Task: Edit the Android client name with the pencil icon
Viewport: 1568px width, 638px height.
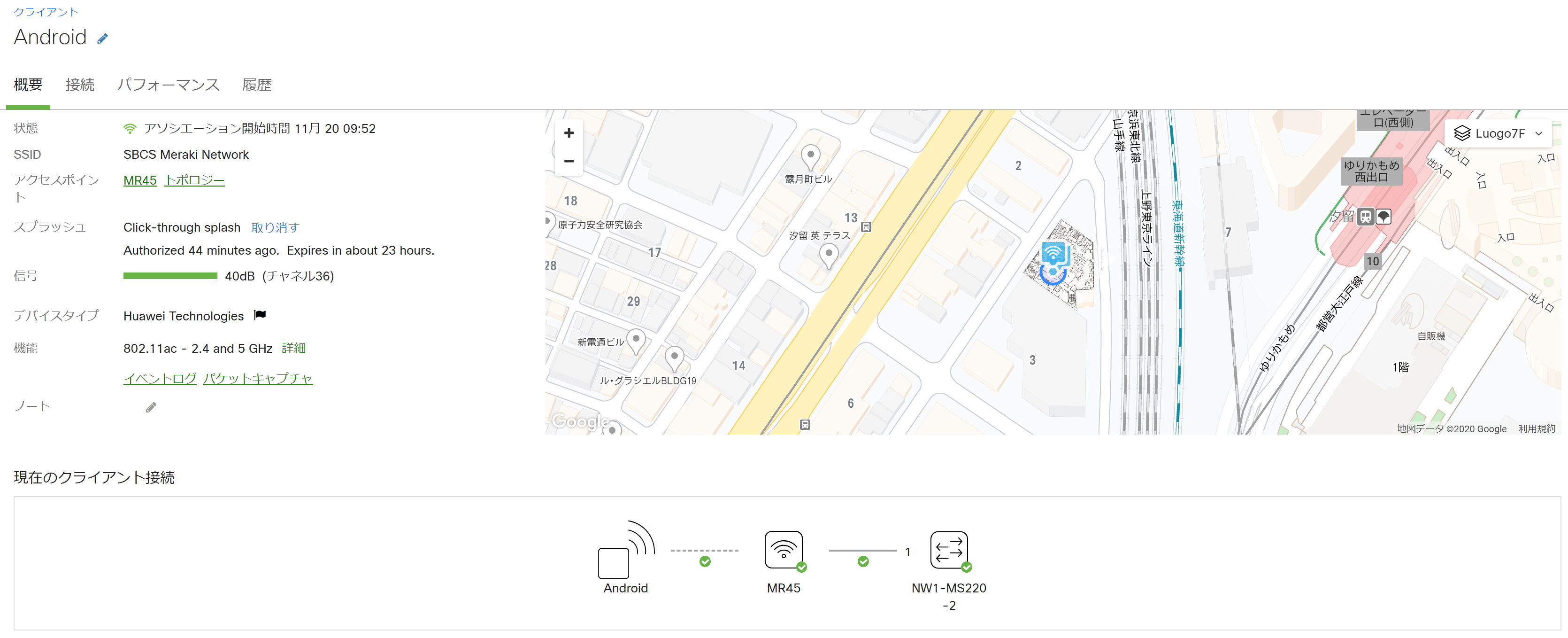Action: [102, 39]
